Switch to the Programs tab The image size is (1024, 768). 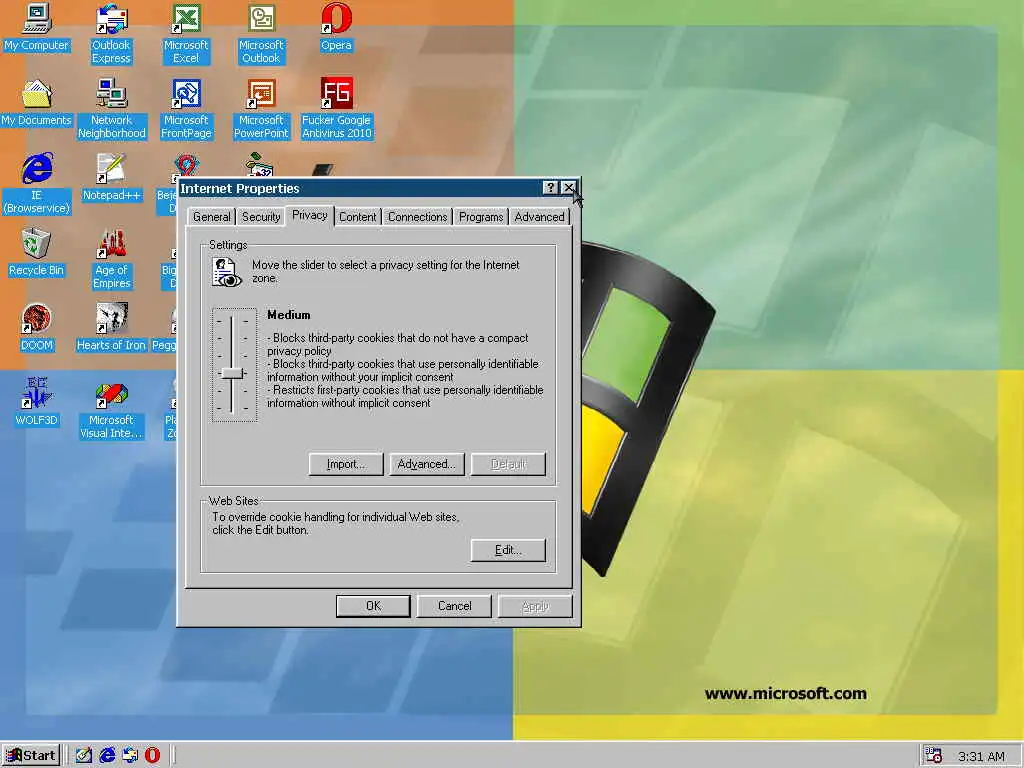coord(481,217)
